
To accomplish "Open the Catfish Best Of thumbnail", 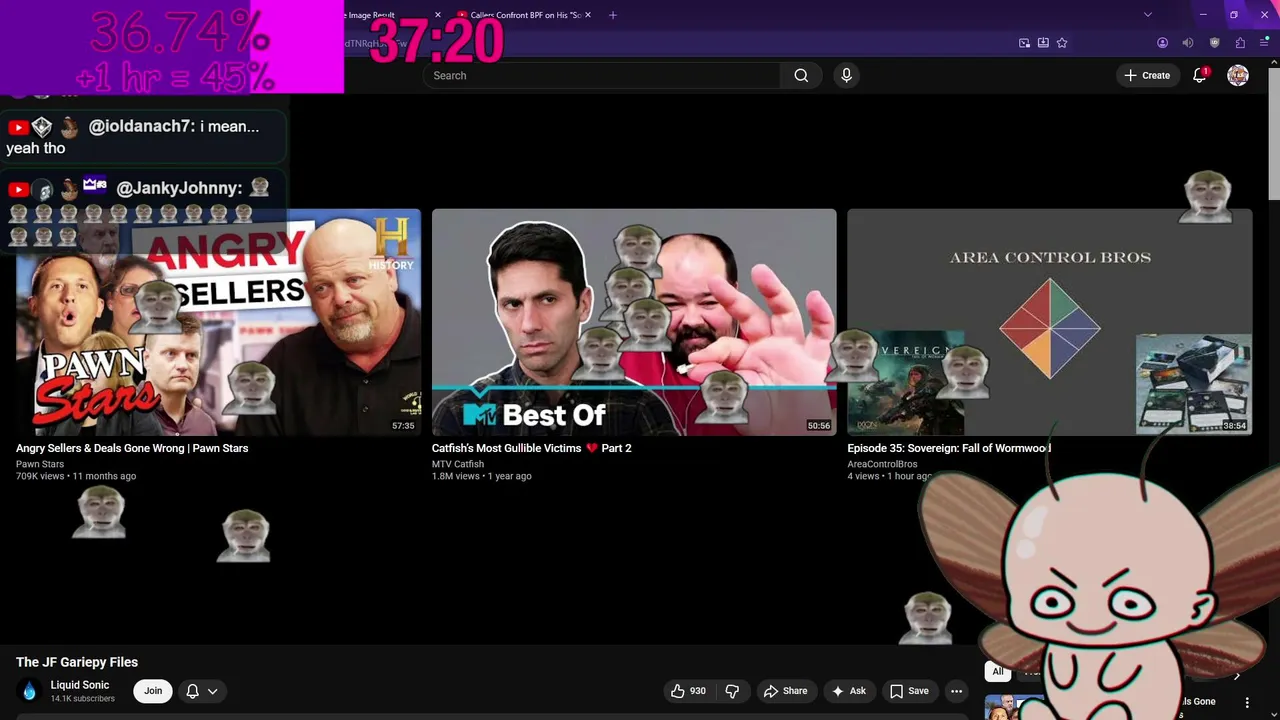I will 634,322.
